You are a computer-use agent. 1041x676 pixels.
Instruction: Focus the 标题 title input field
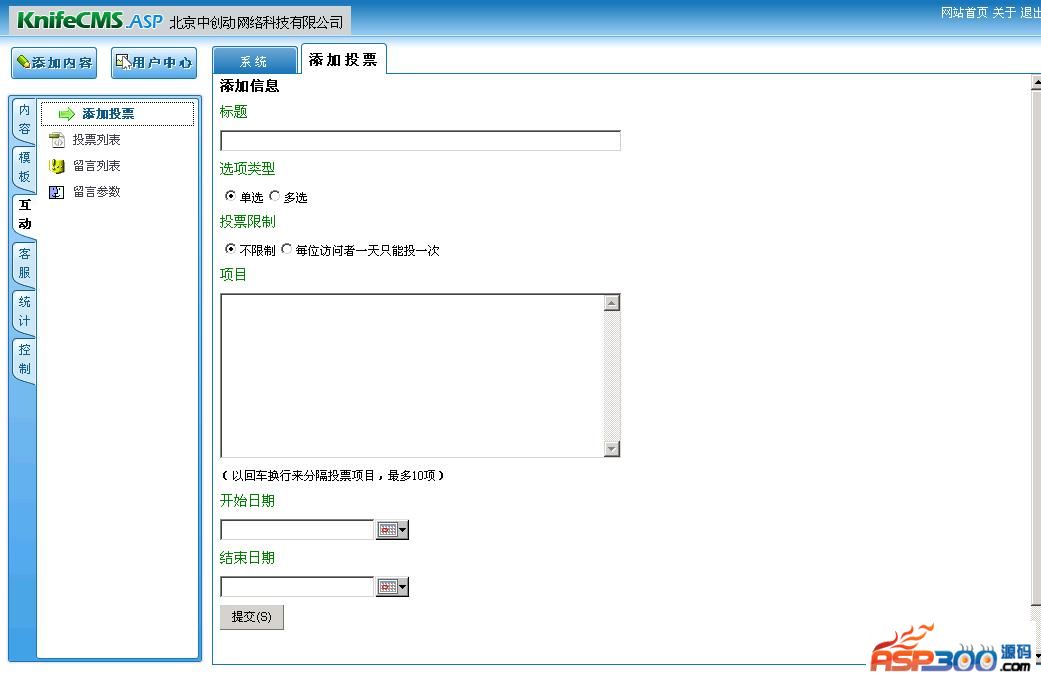click(420, 141)
